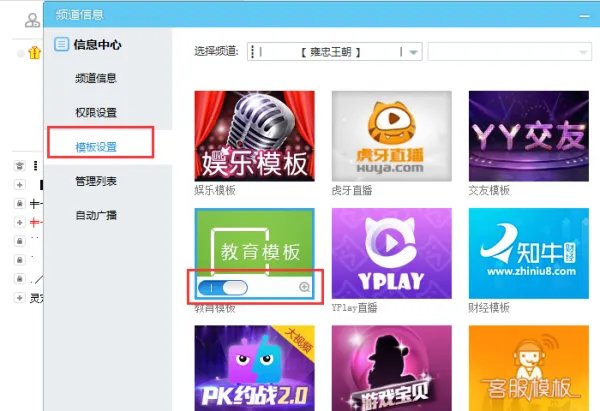Image resolution: width=600 pixels, height=411 pixels.
Task: Open the 模板设置 section in sidebar
Action: pyautogui.click(x=96, y=147)
